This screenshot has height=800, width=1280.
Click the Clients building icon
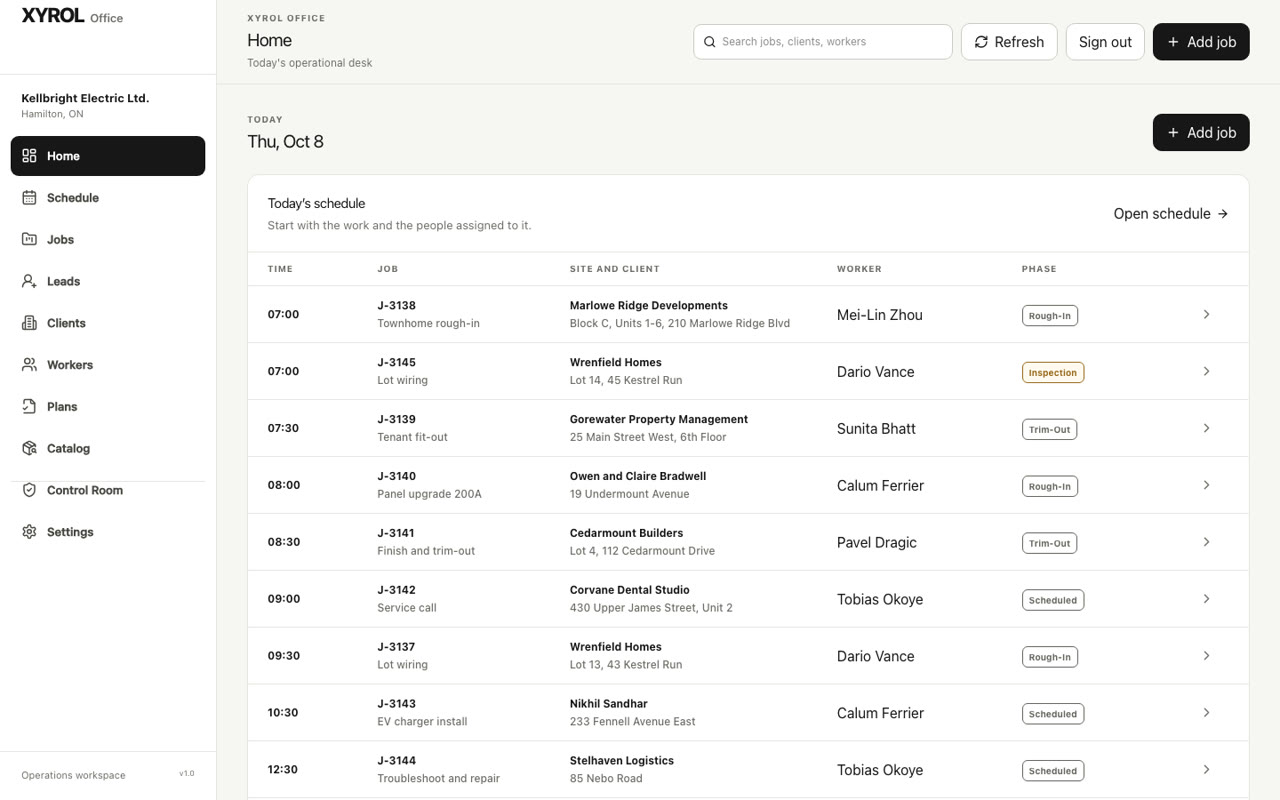29,323
